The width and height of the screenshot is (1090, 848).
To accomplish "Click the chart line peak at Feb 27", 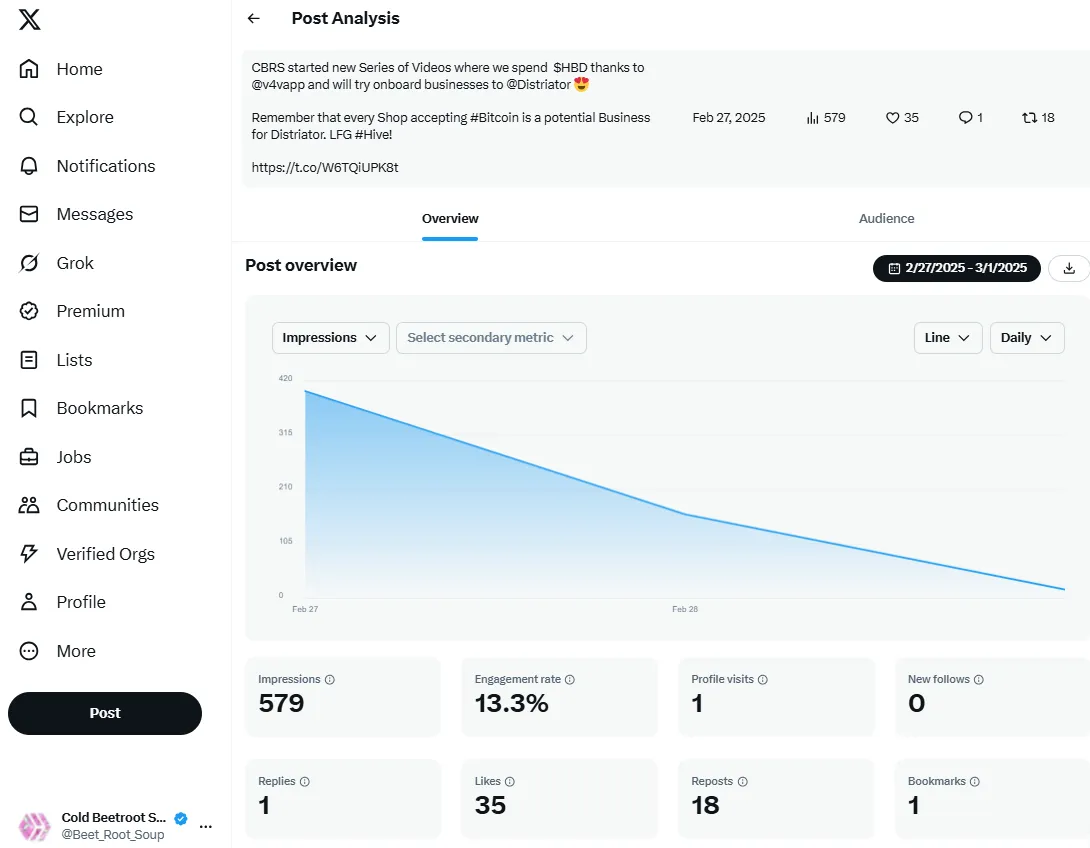I will tap(306, 391).
